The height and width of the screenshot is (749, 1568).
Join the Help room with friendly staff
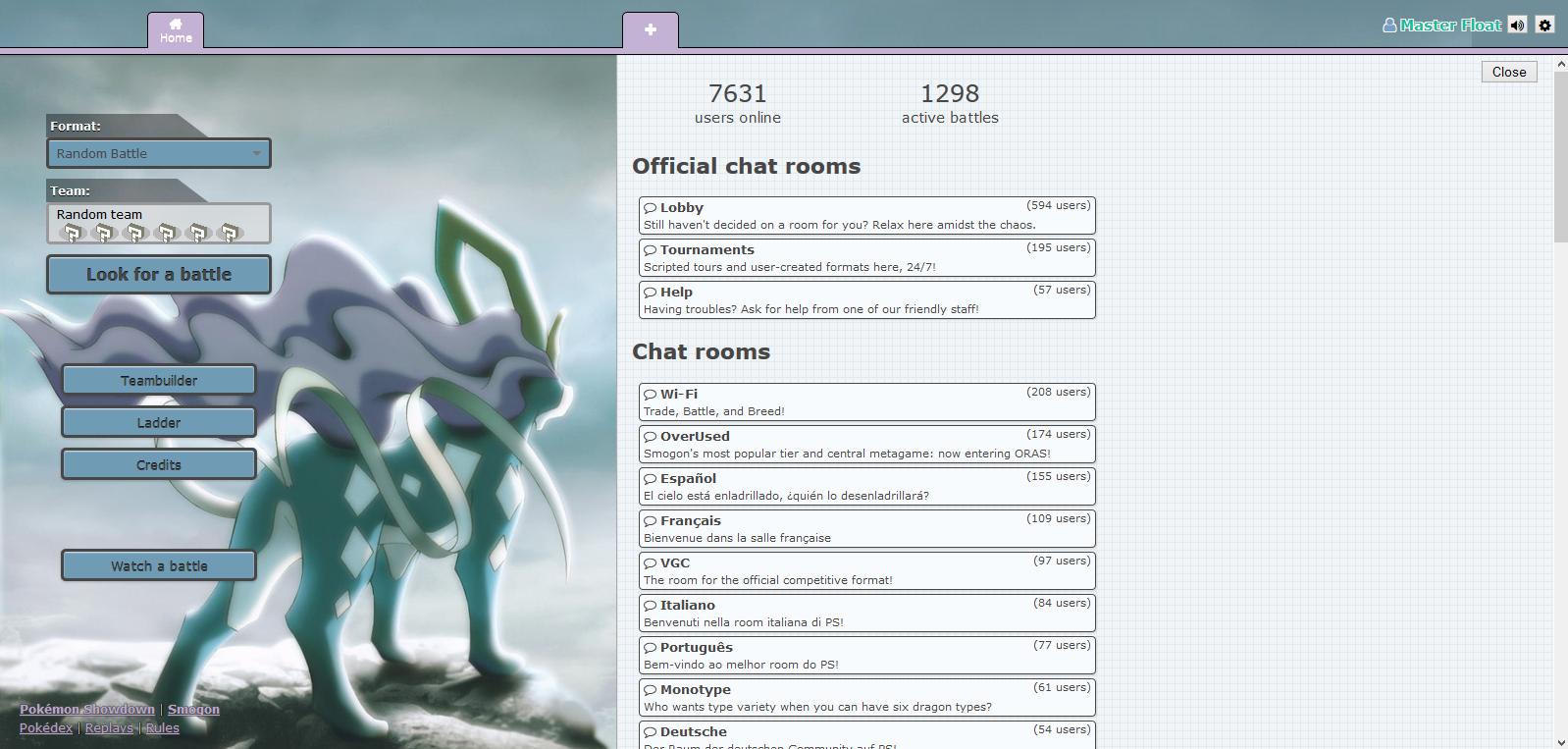point(867,300)
